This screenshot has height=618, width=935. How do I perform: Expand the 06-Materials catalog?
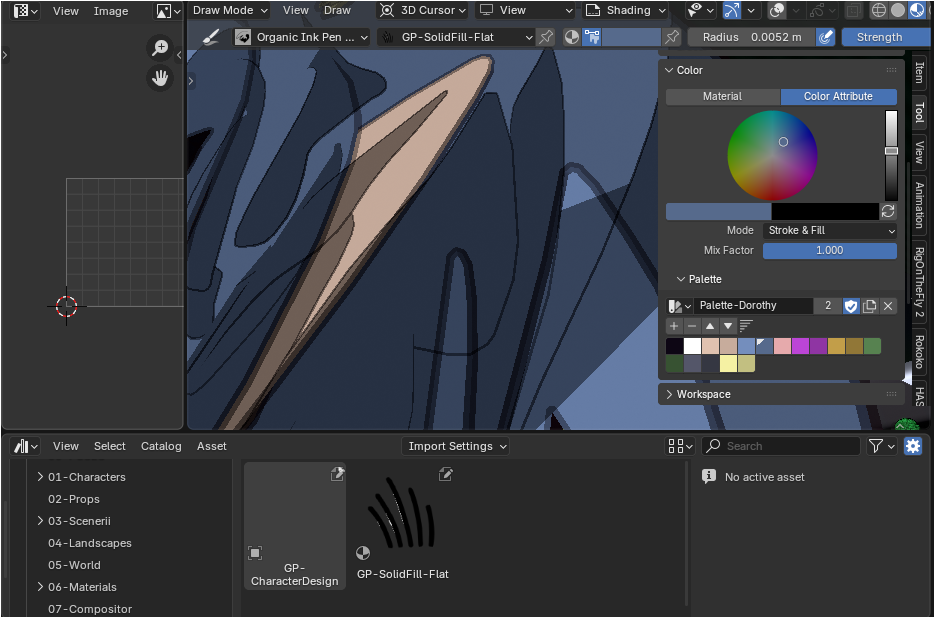point(40,586)
